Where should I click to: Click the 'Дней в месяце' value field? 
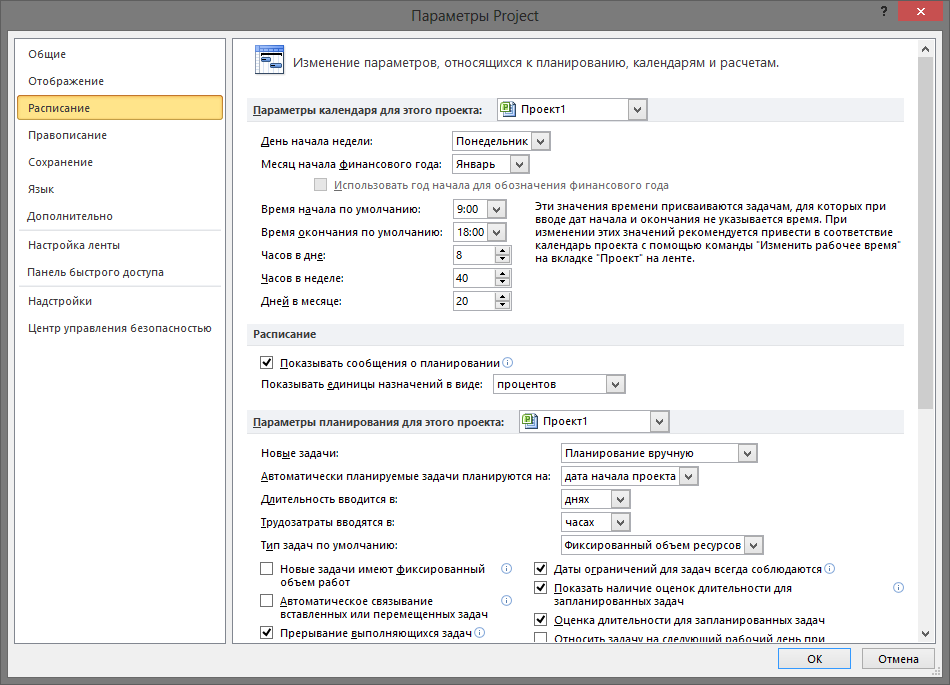click(x=474, y=301)
